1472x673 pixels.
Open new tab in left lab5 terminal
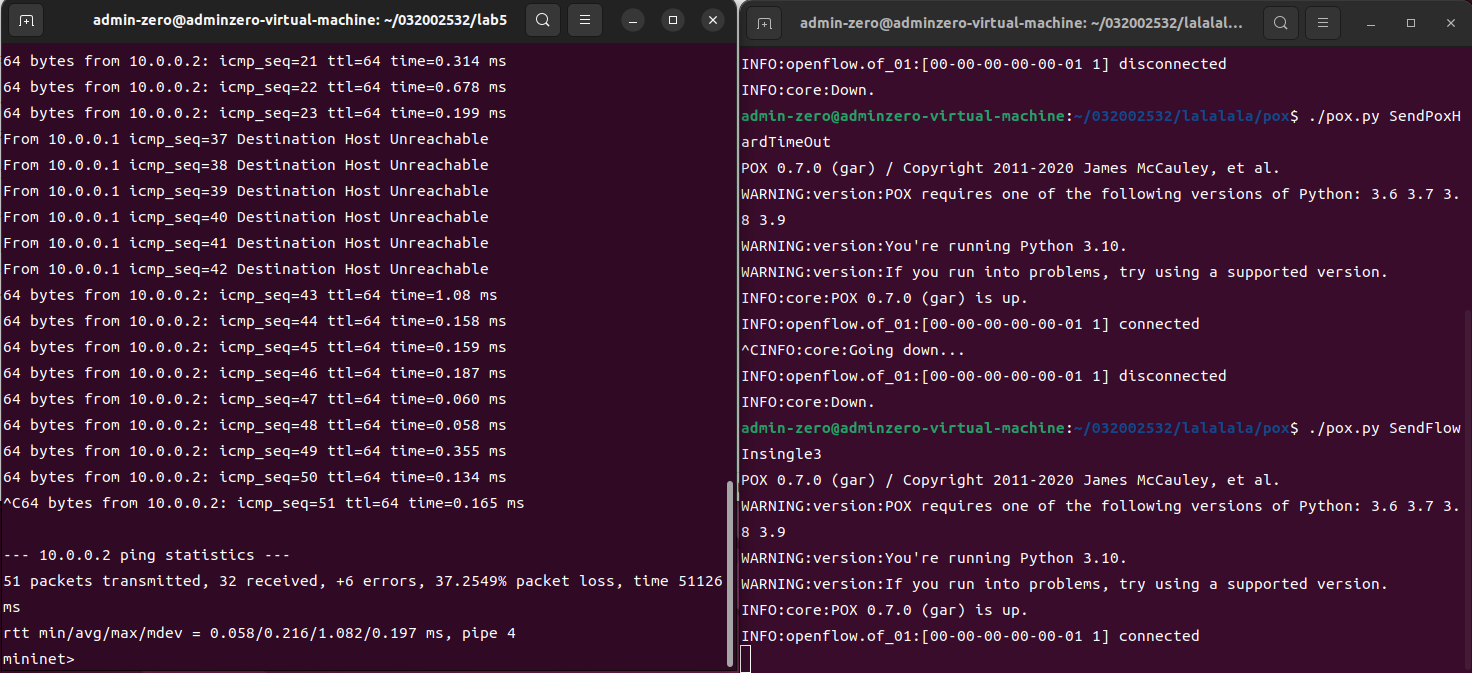point(27,20)
